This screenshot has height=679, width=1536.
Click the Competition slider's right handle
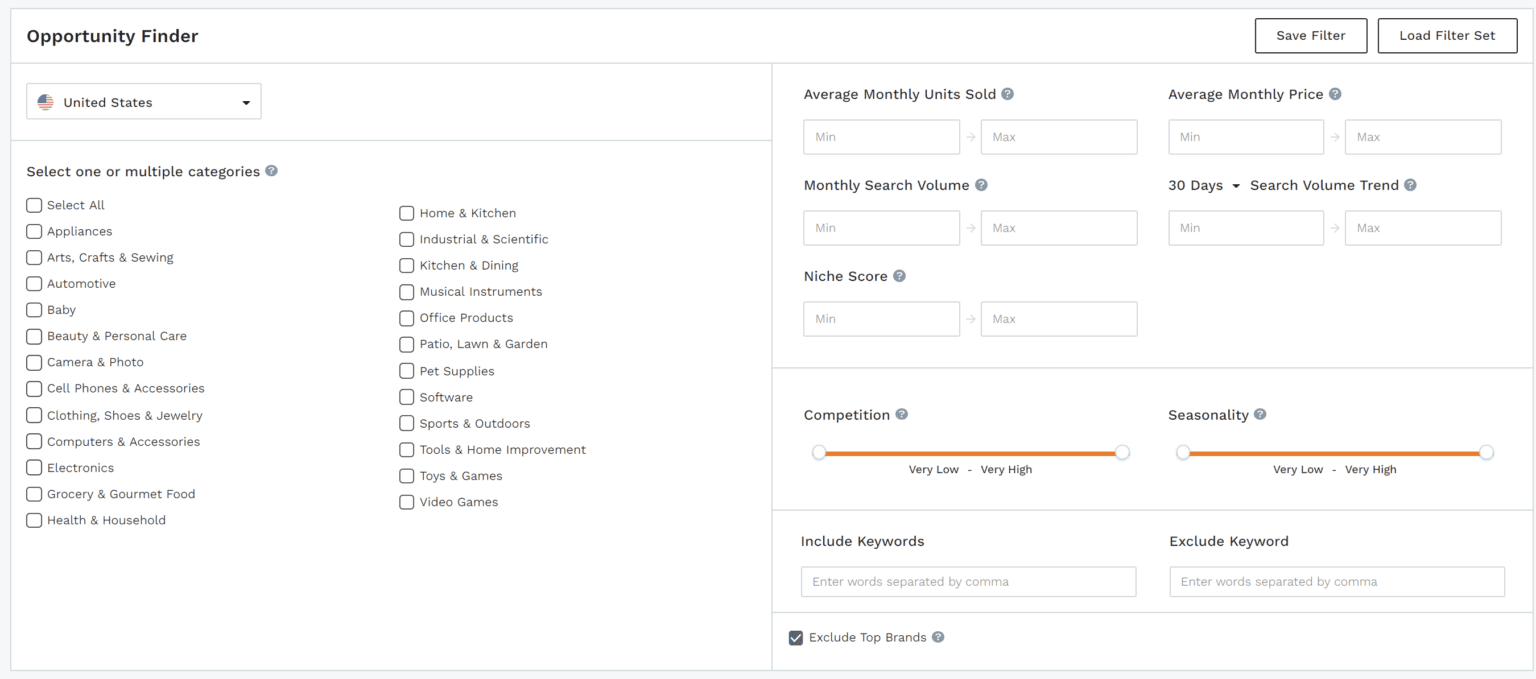tap(1122, 453)
